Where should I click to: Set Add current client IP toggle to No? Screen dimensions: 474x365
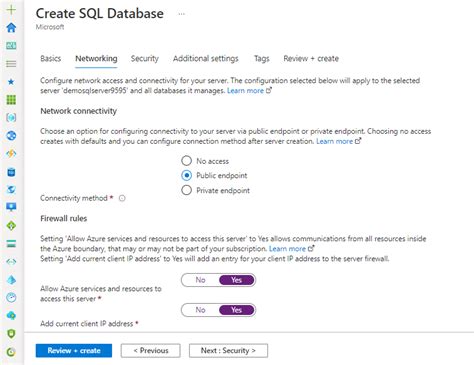pyautogui.click(x=200, y=310)
